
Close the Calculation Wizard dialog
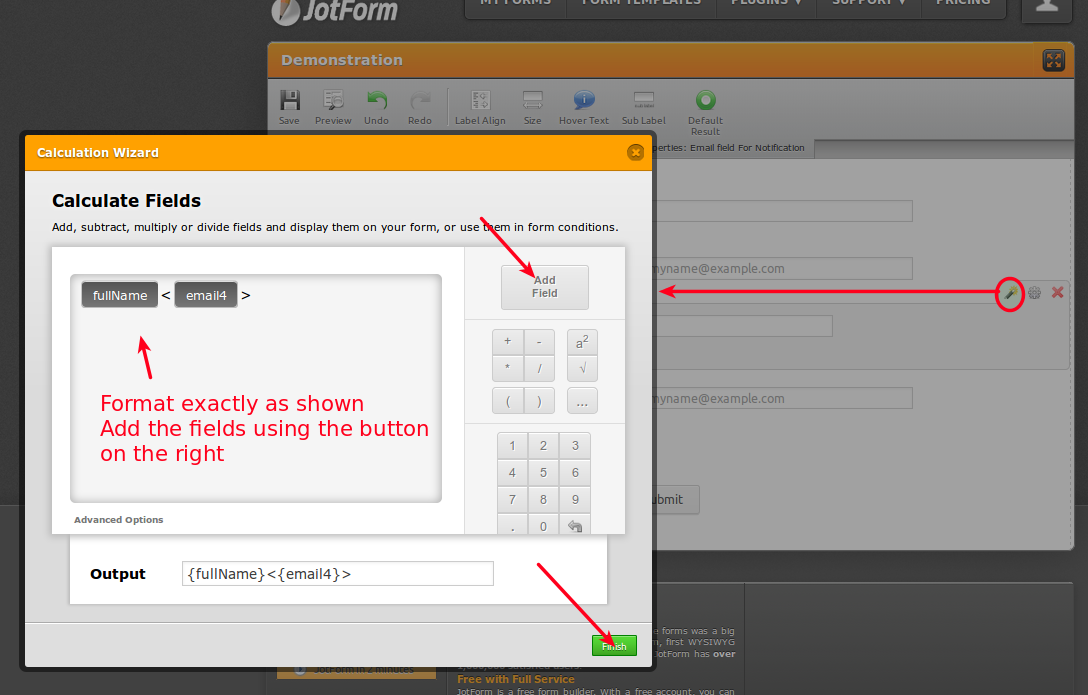(x=635, y=153)
